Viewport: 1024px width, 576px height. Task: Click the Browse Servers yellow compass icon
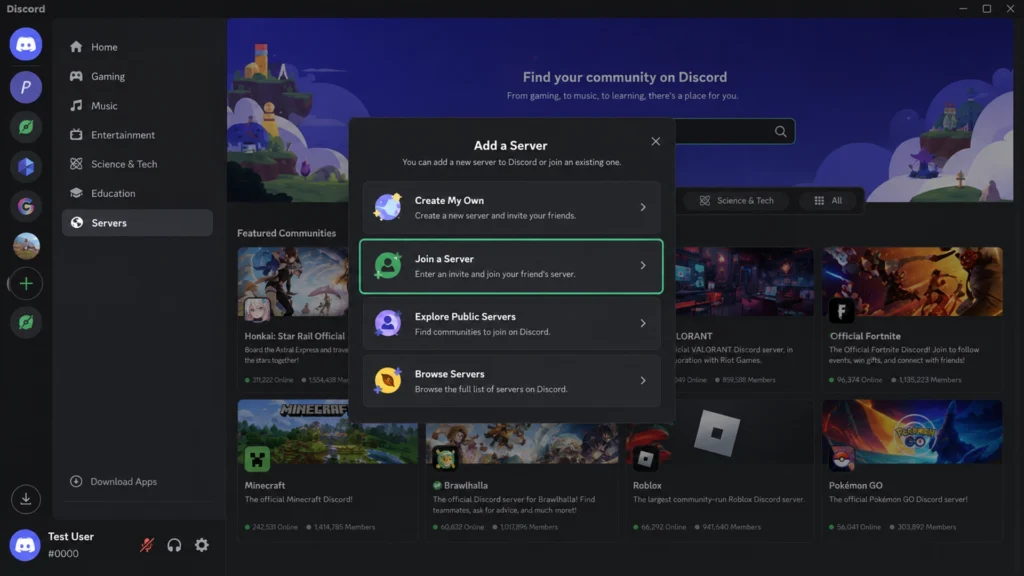[387, 380]
